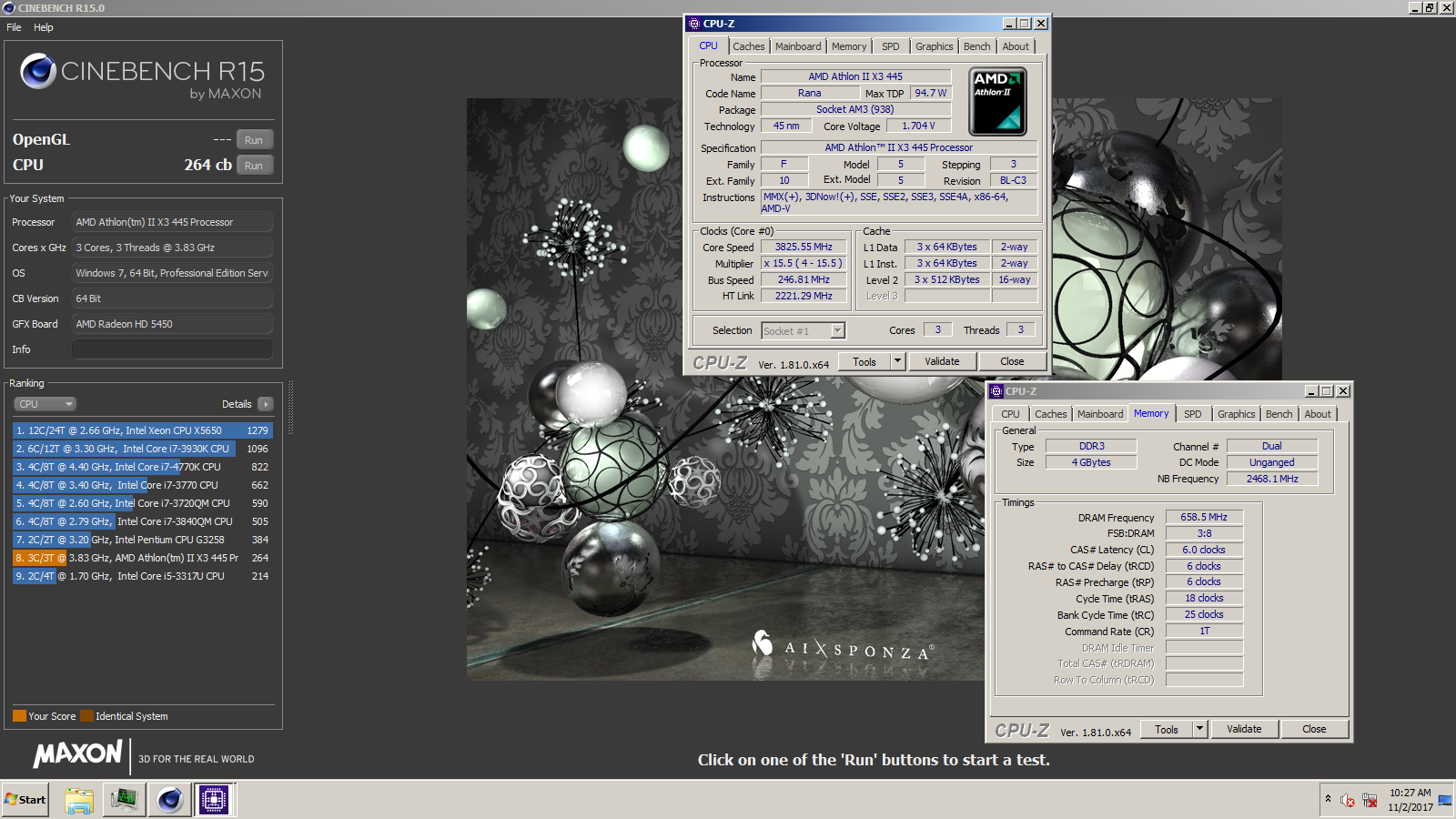This screenshot has height=819, width=1456.
Task: Click Close button in CPU-Z CPU window
Action: coord(1012,361)
